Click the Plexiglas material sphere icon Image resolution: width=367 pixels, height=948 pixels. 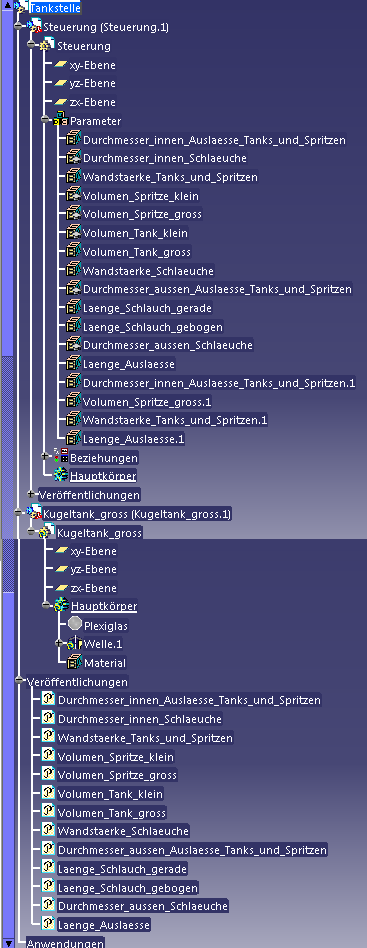point(75,624)
